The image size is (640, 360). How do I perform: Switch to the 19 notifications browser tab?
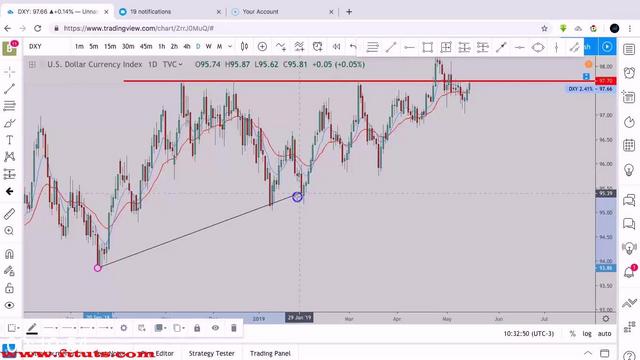[x=170, y=12]
